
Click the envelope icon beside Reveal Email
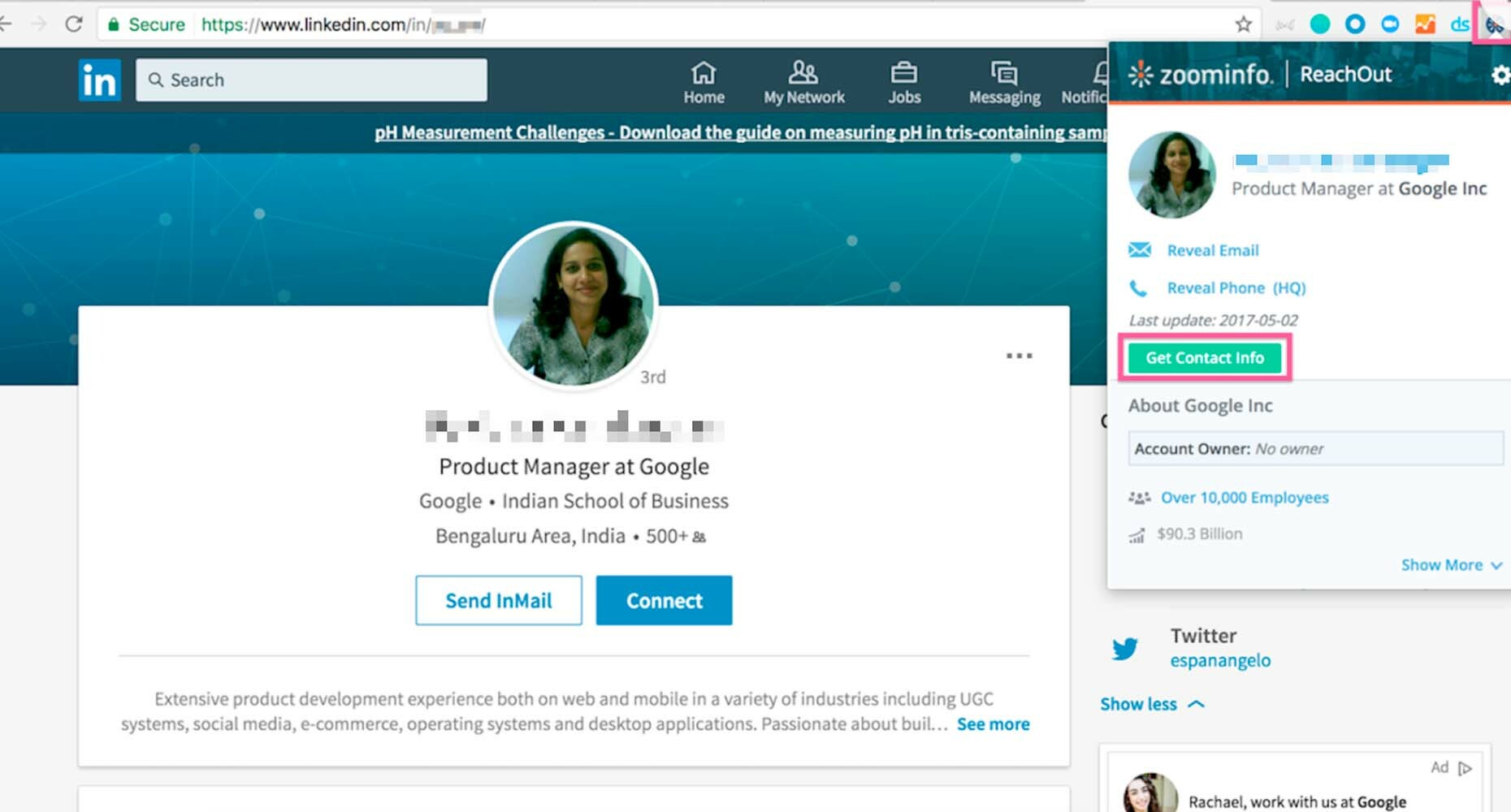(x=1140, y=249)
